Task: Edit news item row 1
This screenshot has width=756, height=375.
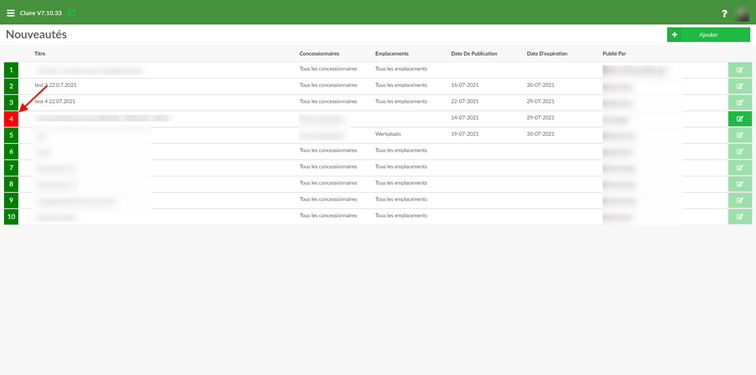Action: pyautogui.click(x=740, y=70)
